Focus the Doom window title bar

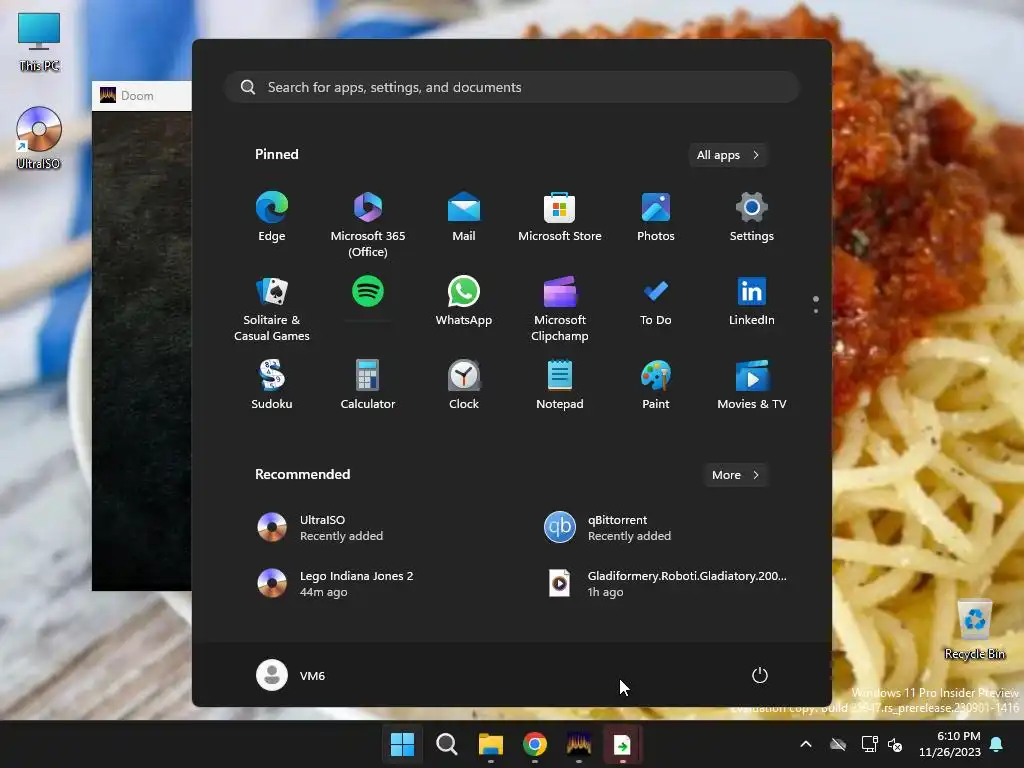pos(142,95)
